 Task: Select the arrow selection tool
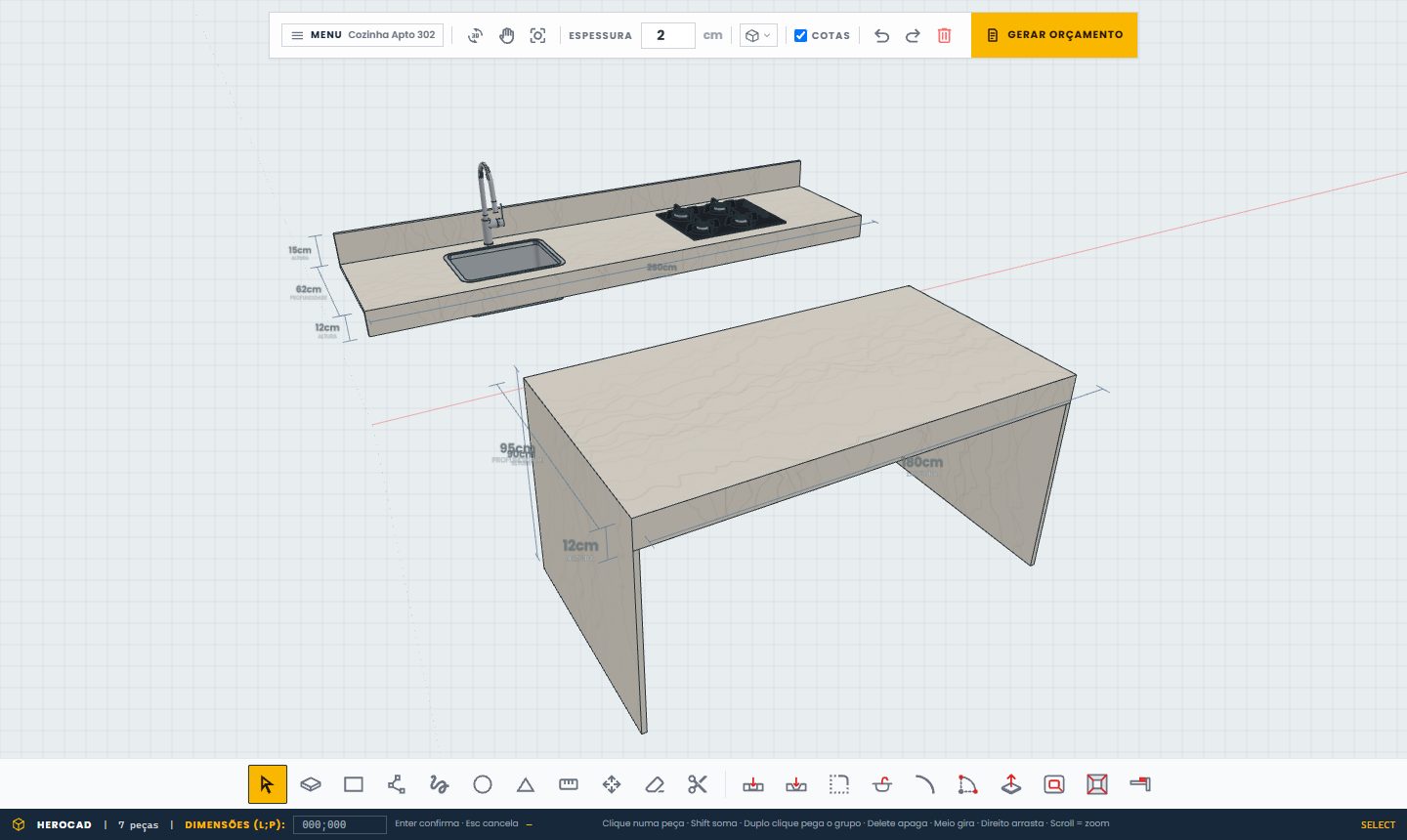point(268,784)
